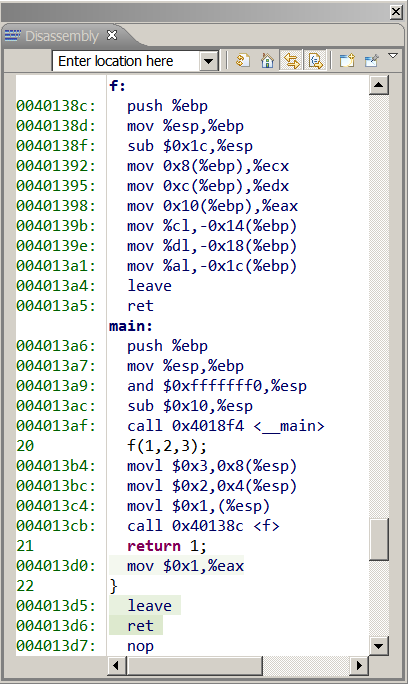This screenshot has width=408, height=684.
Task: Click the horizontal scrollbar left arrow
Action: tap(116, 666)
